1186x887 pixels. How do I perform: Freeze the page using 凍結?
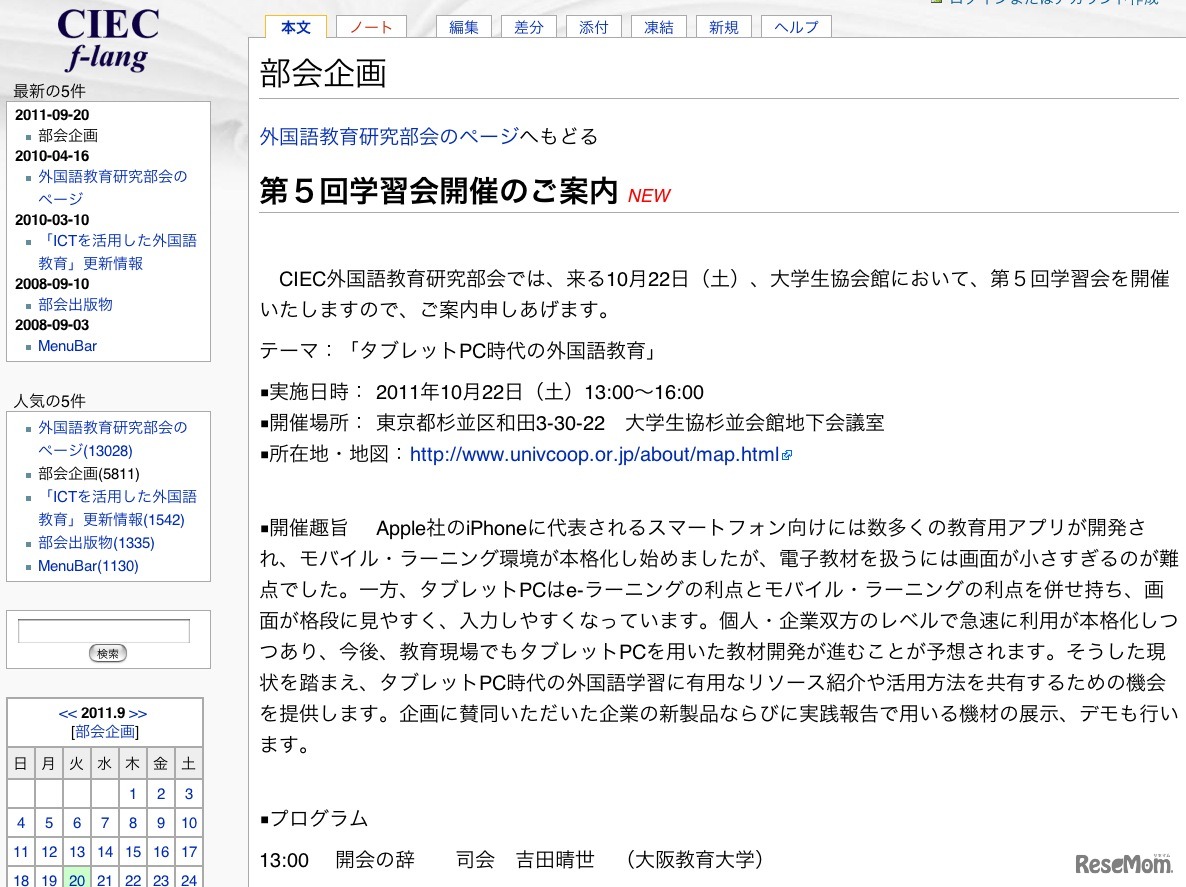pyautogui.click(x=658, y=28)
